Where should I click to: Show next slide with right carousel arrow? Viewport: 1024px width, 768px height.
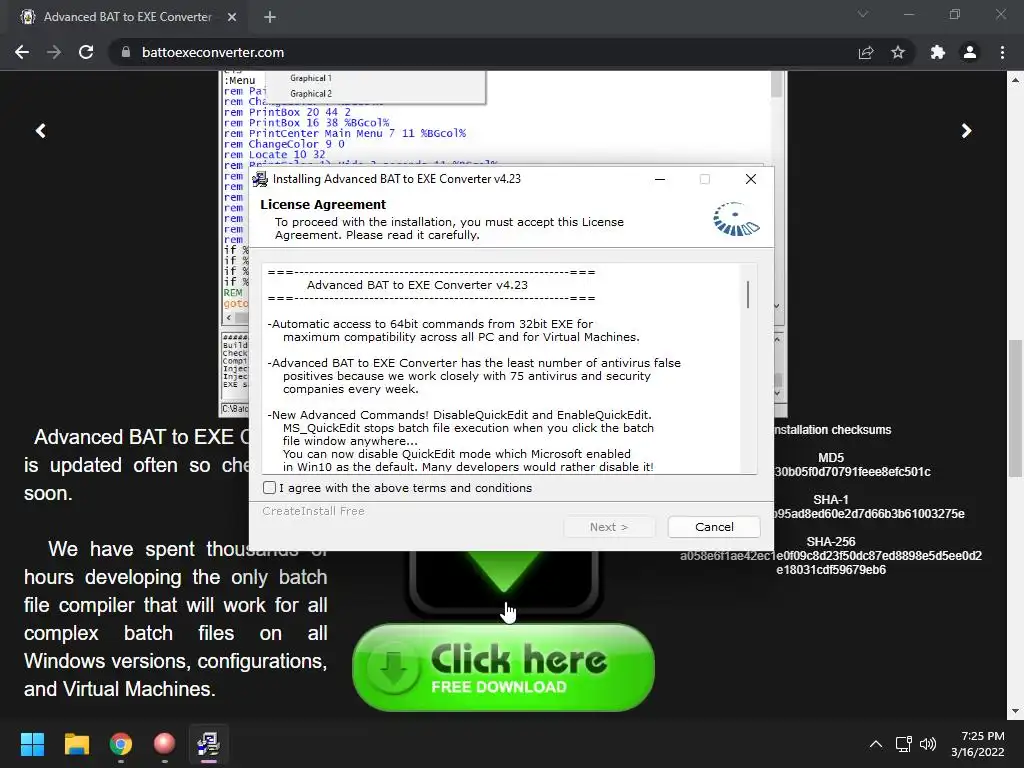[967, 131]
